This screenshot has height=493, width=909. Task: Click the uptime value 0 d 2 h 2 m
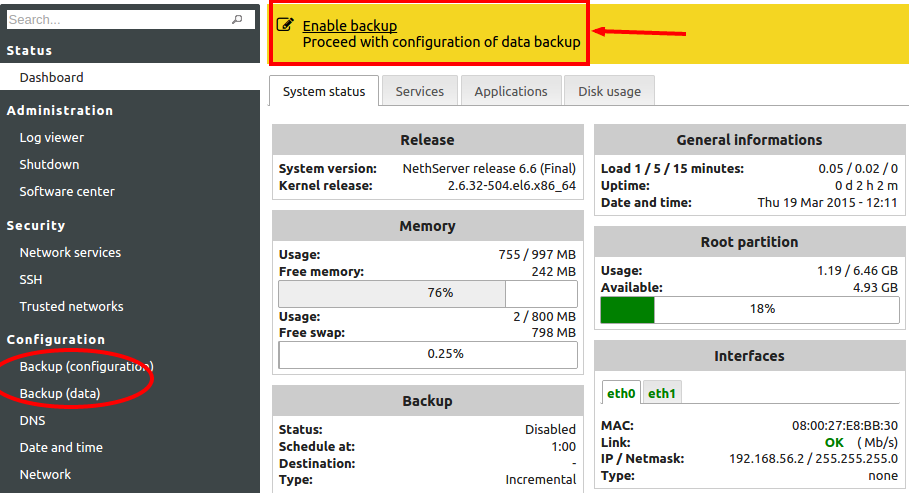(866, 186)
